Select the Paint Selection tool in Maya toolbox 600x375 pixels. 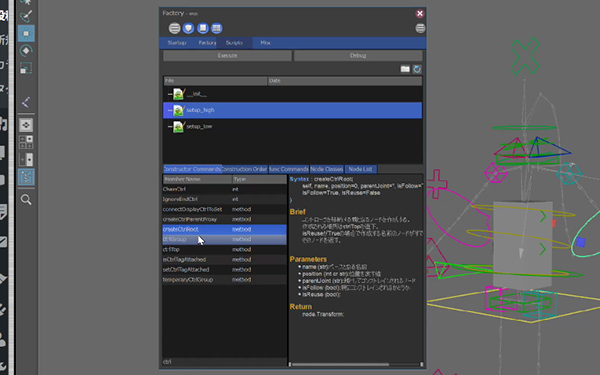coord(26,16)
